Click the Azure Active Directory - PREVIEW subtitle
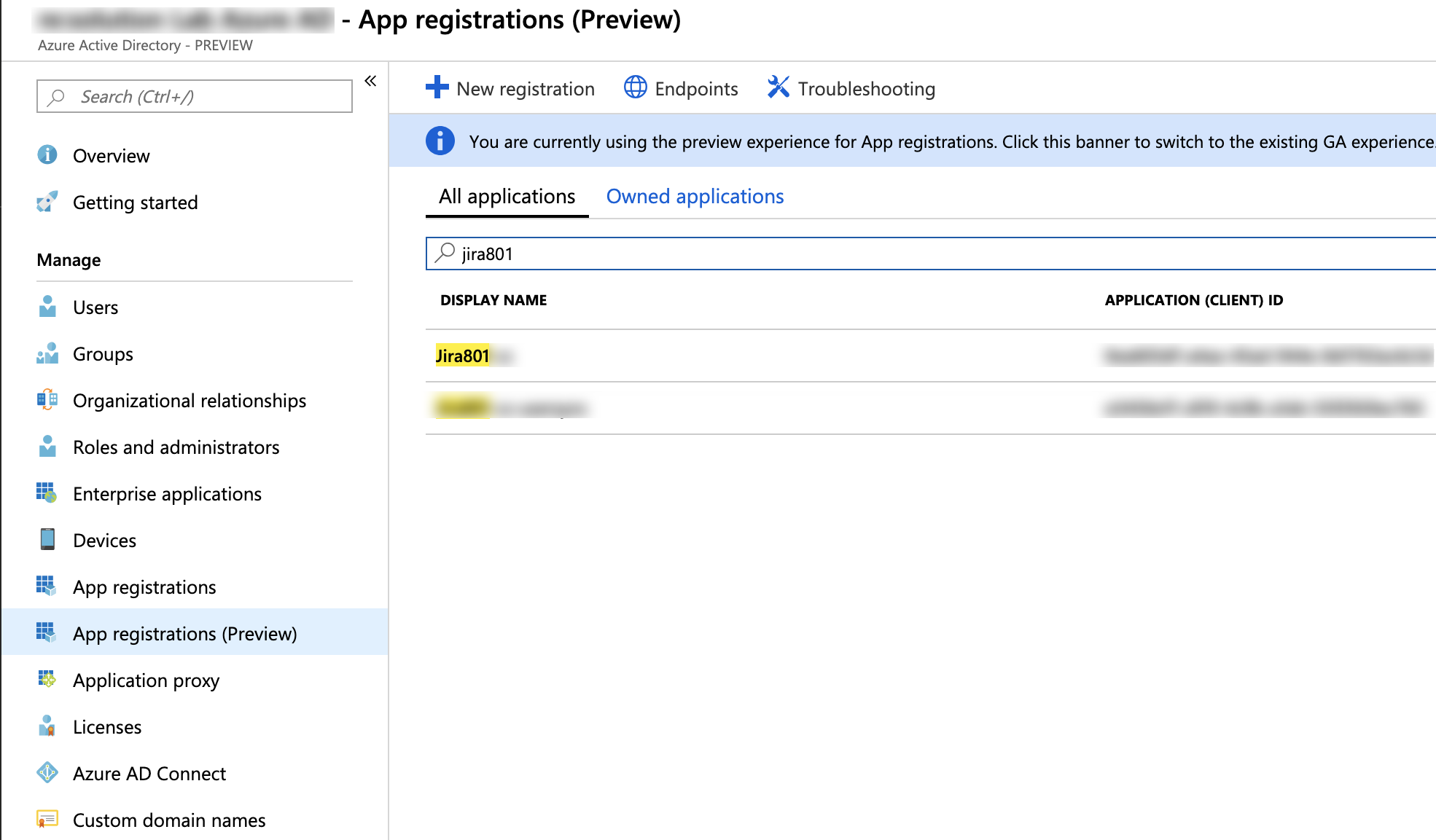Screen dimensions: 1436x840 [145, 45]
